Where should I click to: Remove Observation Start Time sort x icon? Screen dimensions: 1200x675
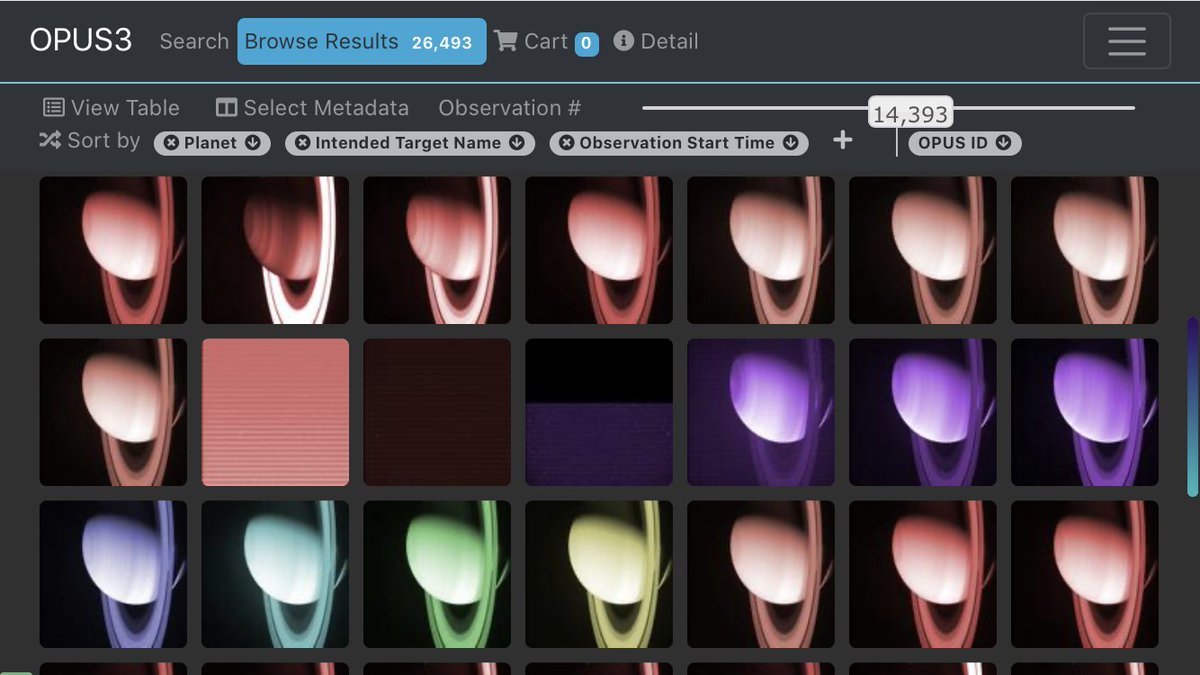click(566, 143)
